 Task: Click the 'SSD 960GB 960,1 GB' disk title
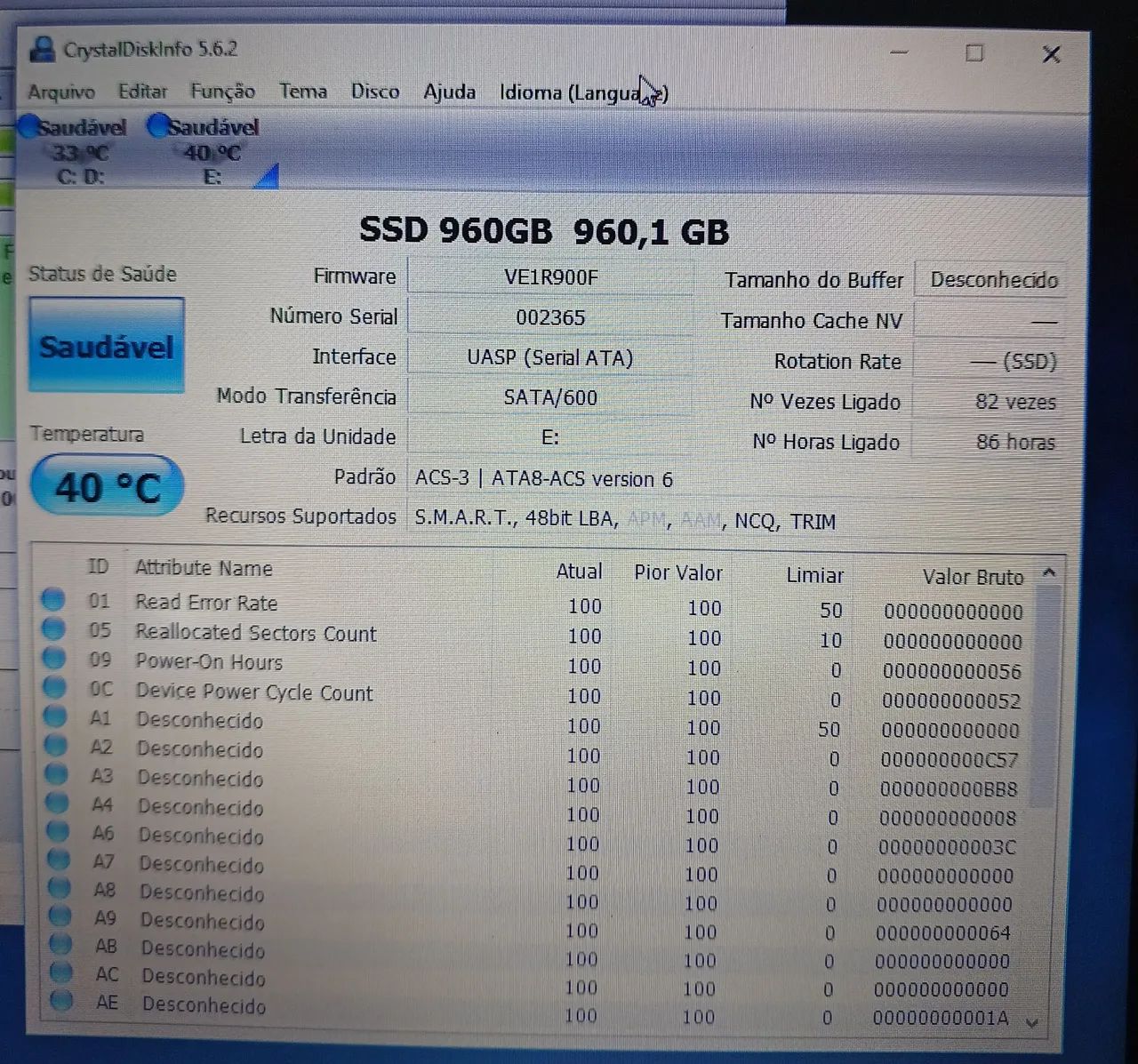point(544,231)
